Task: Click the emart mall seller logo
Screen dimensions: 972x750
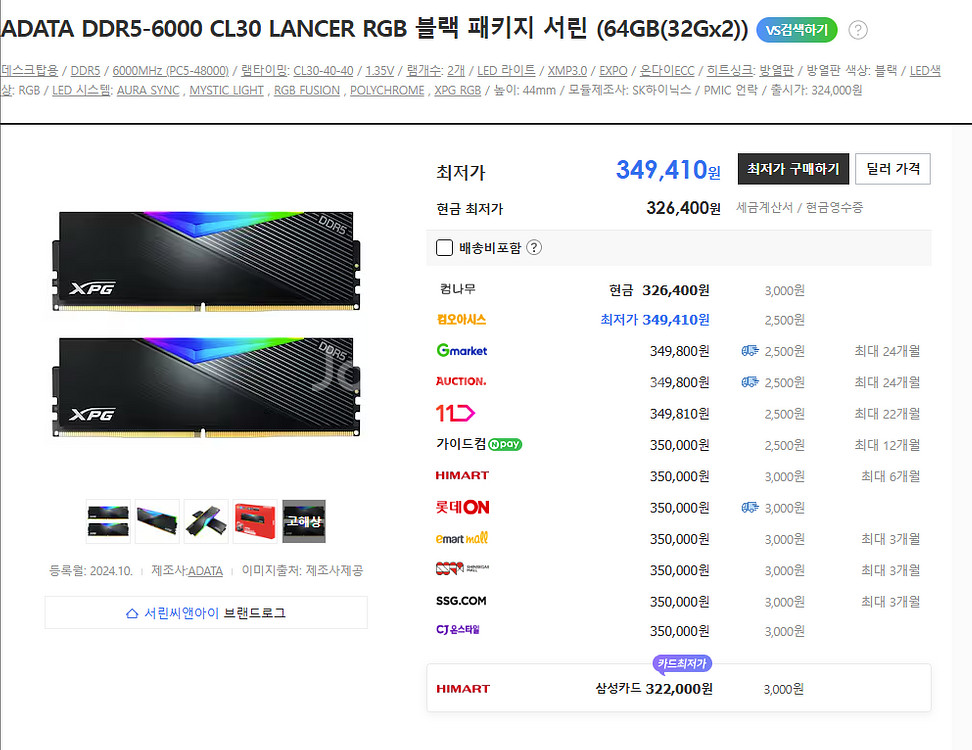Action: point(462,539)
